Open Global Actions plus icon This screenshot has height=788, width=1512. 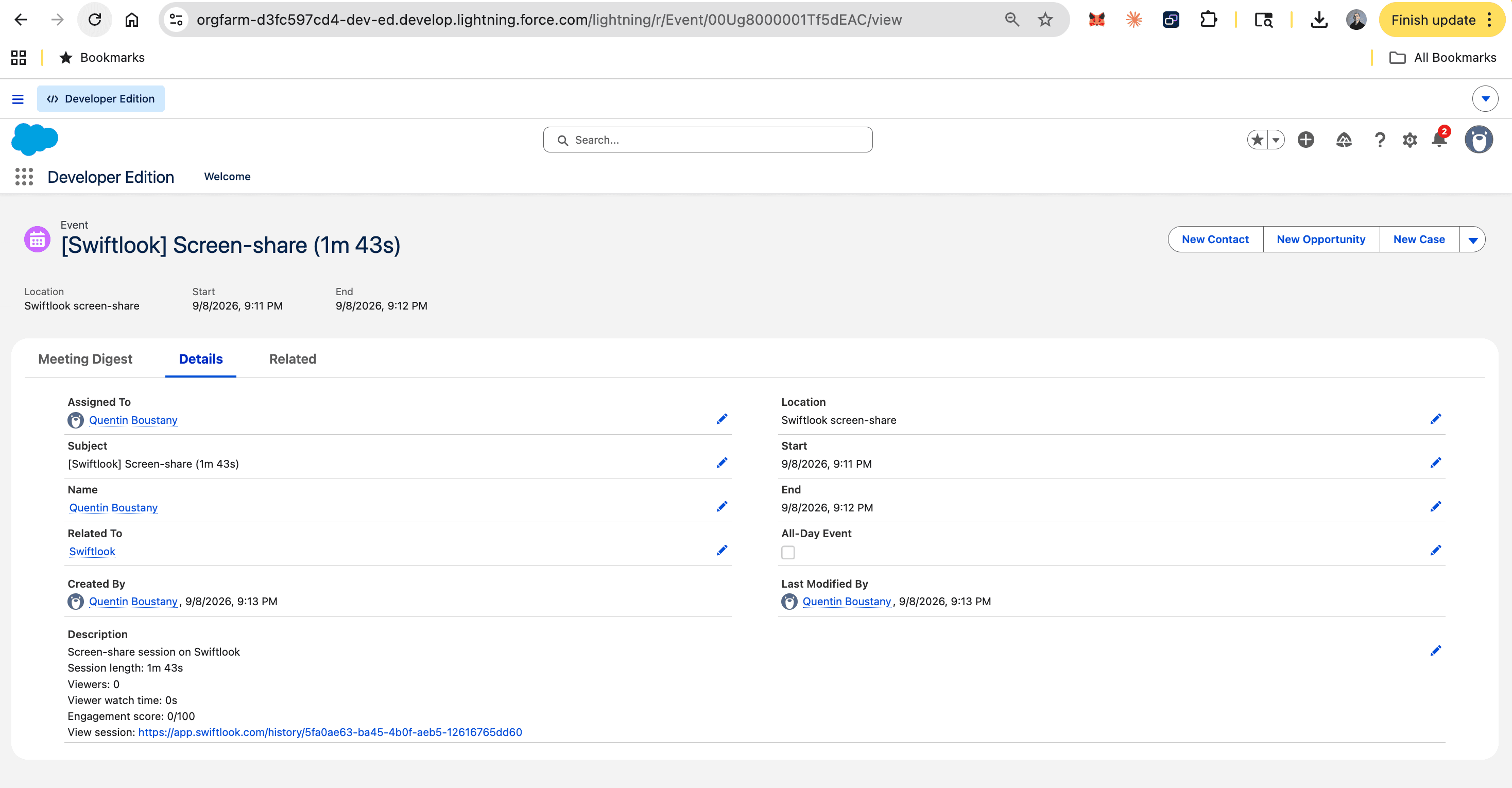pos(1306,140)
